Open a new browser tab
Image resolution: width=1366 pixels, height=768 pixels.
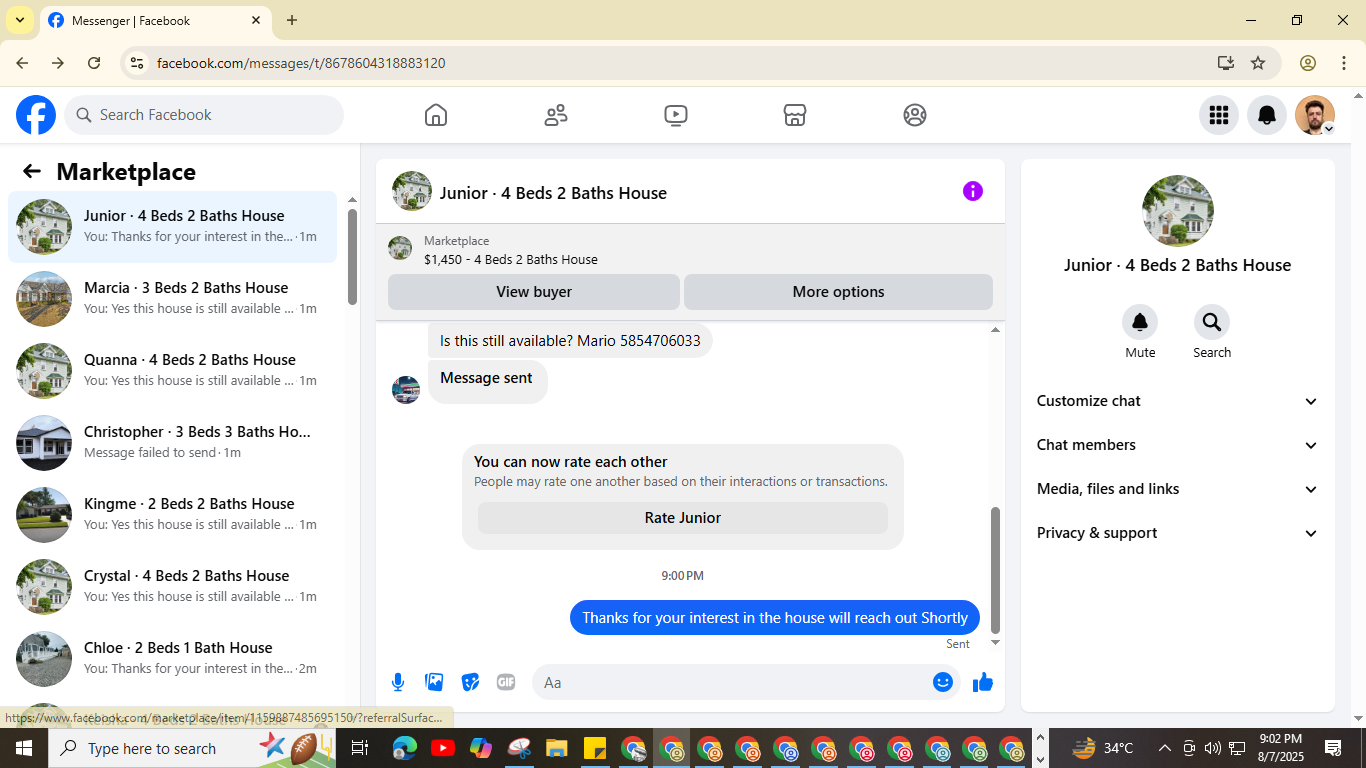click(292, 20)
